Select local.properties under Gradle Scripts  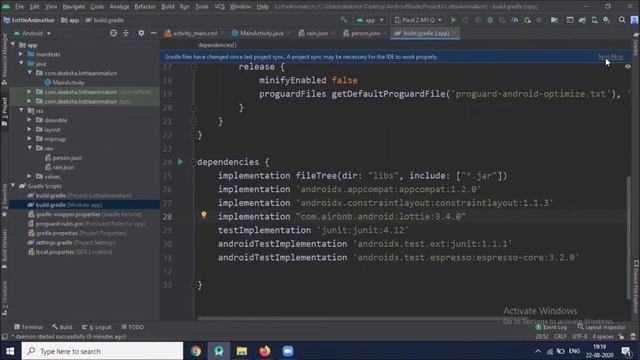[70, 252]
